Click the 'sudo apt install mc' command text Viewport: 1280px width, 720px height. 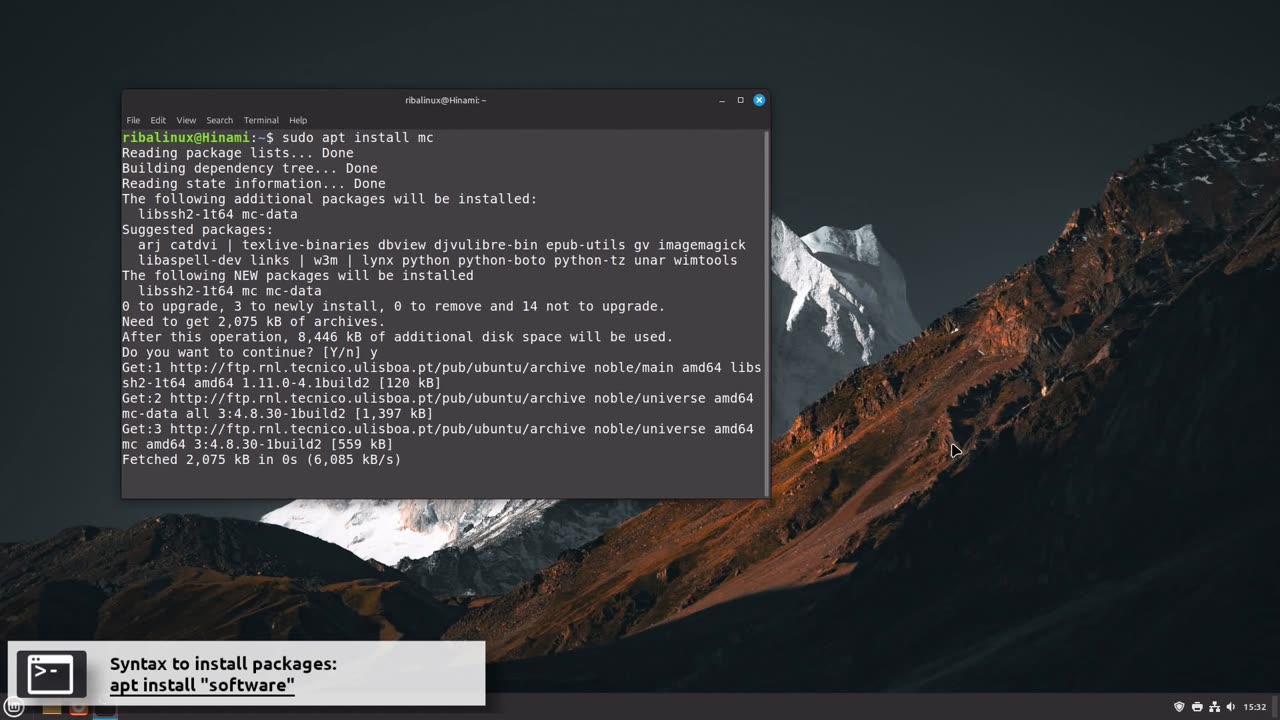357,137
